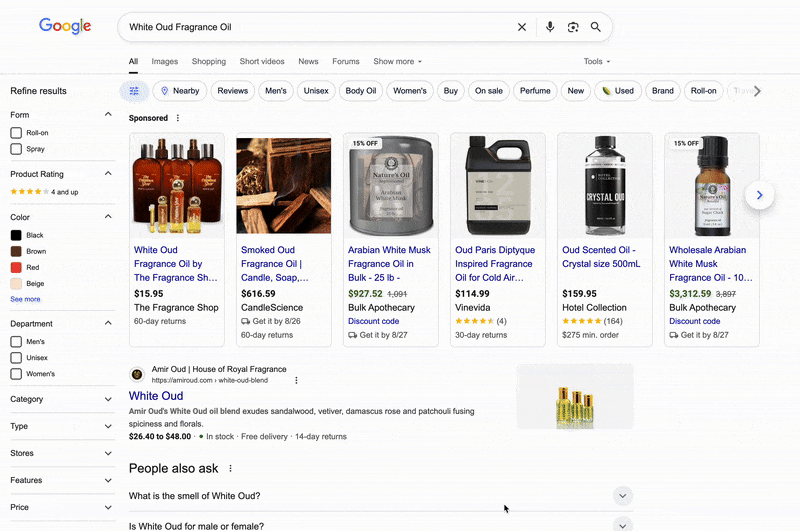The height and width of the screenshot is (531, 800).
Task: Click See more colors link
Action: (25, 299)
